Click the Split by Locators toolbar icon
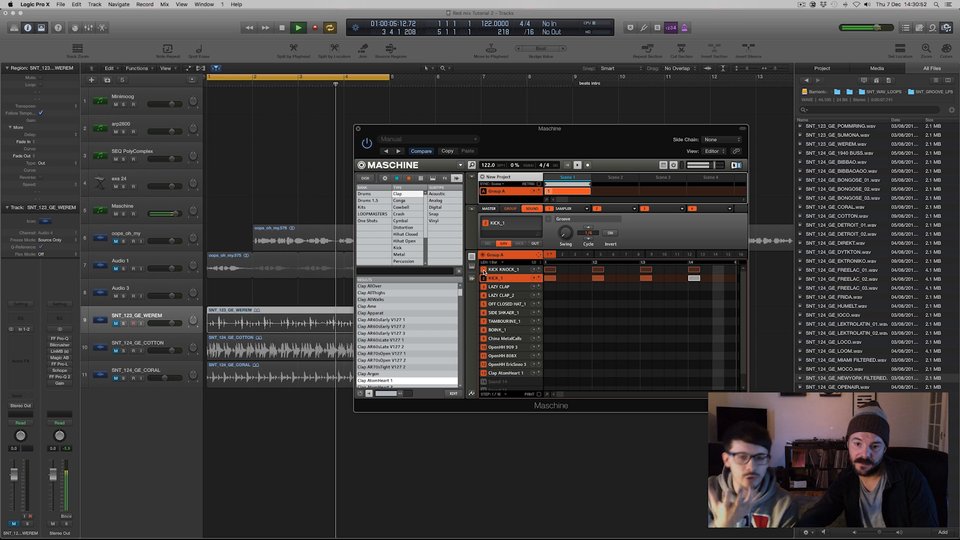This screenshot has height=540, width=960. (x=334, y=50)
